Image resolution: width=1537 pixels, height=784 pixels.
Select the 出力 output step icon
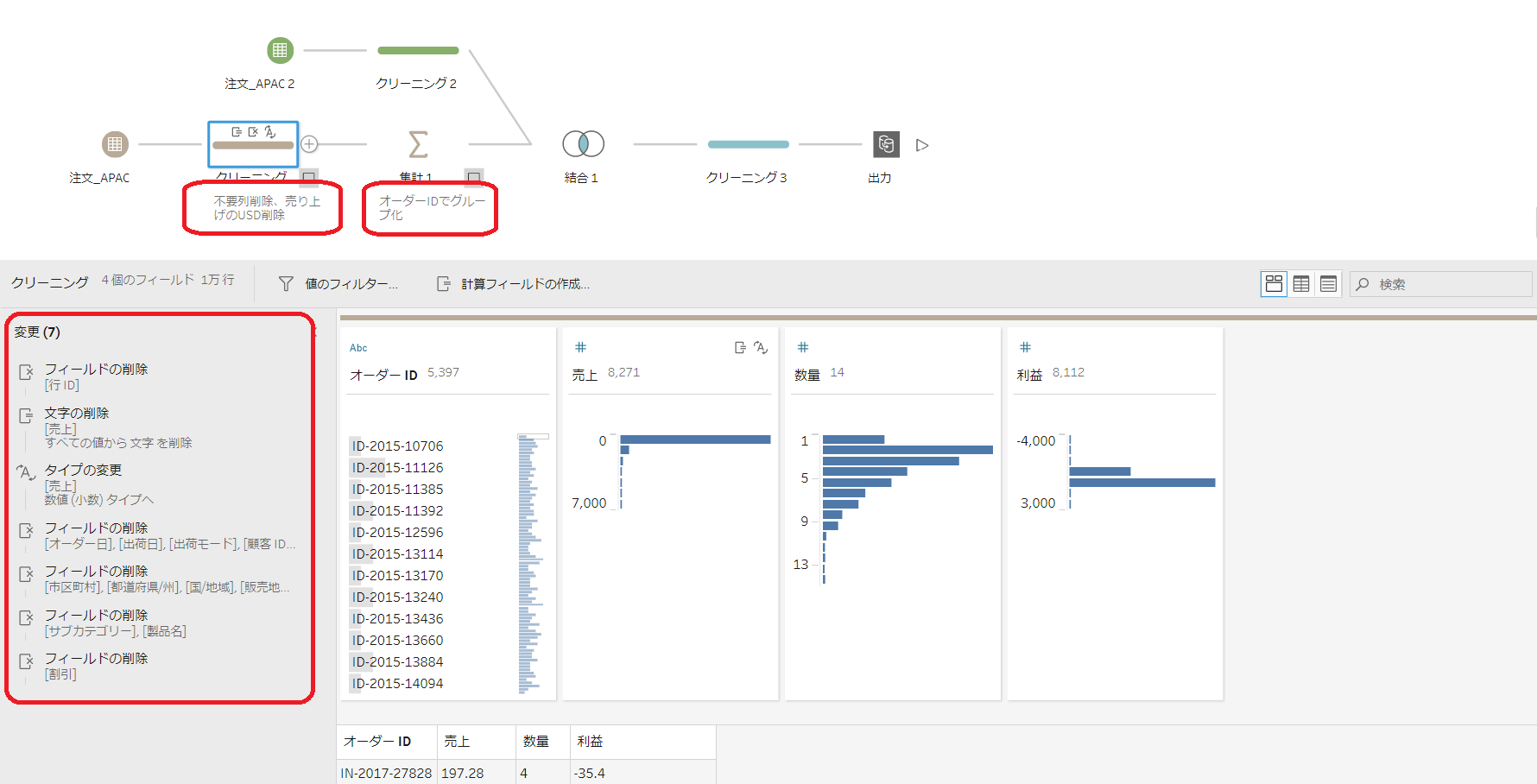click(886, 144)
